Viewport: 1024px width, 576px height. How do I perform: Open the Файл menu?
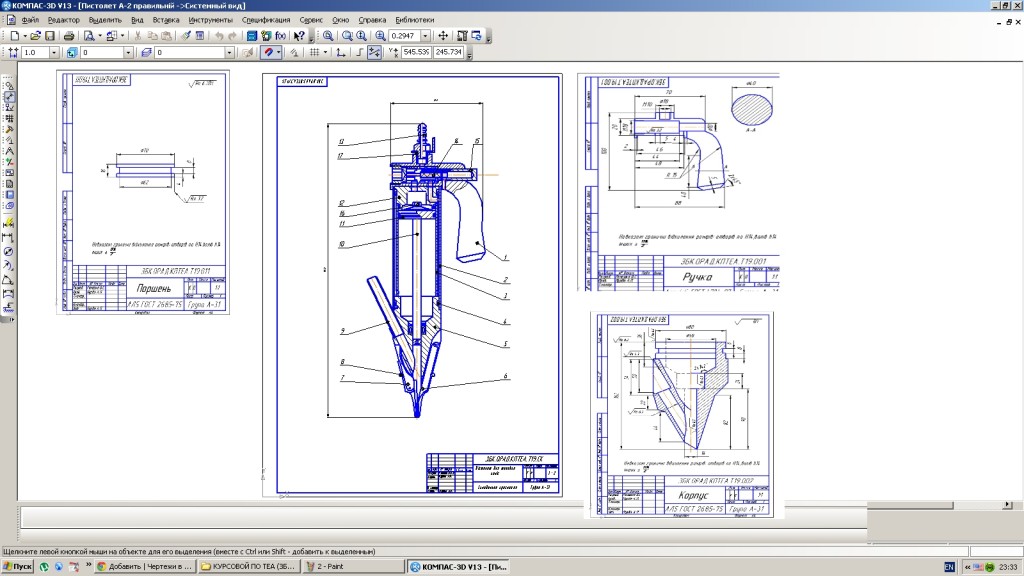[30, 20]
